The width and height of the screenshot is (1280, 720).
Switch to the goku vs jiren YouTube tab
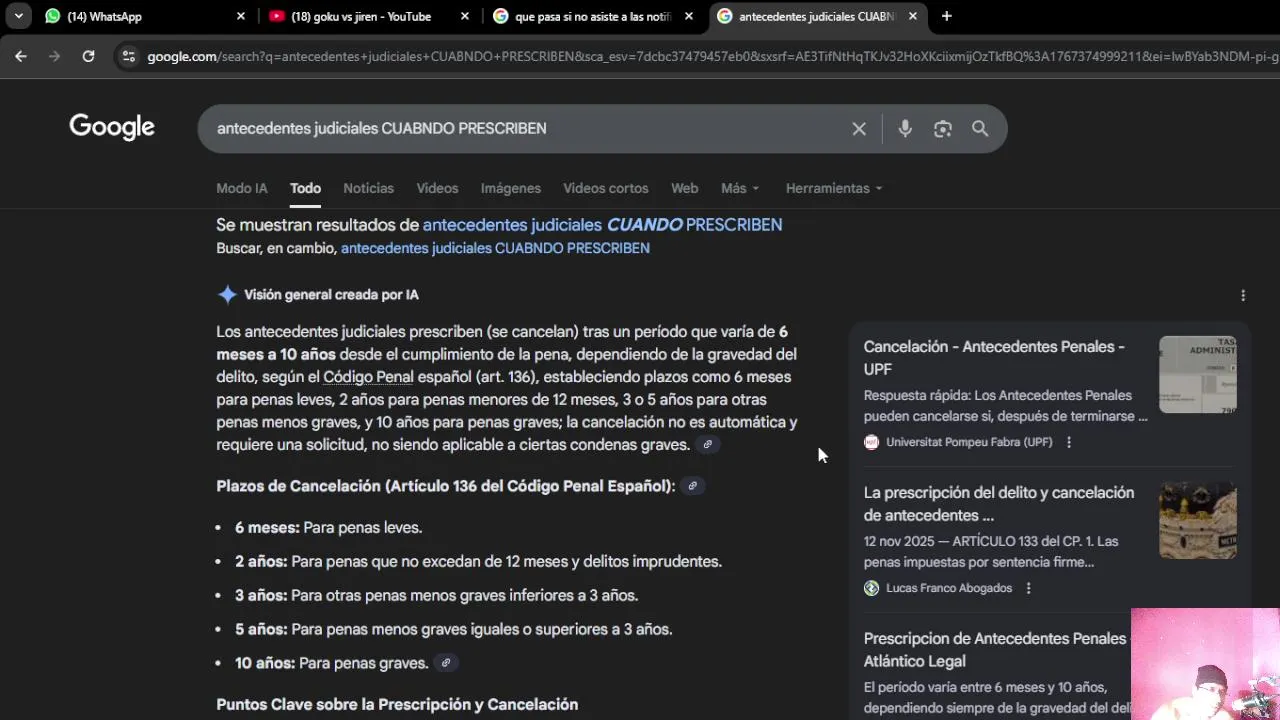tap(367, 16)
